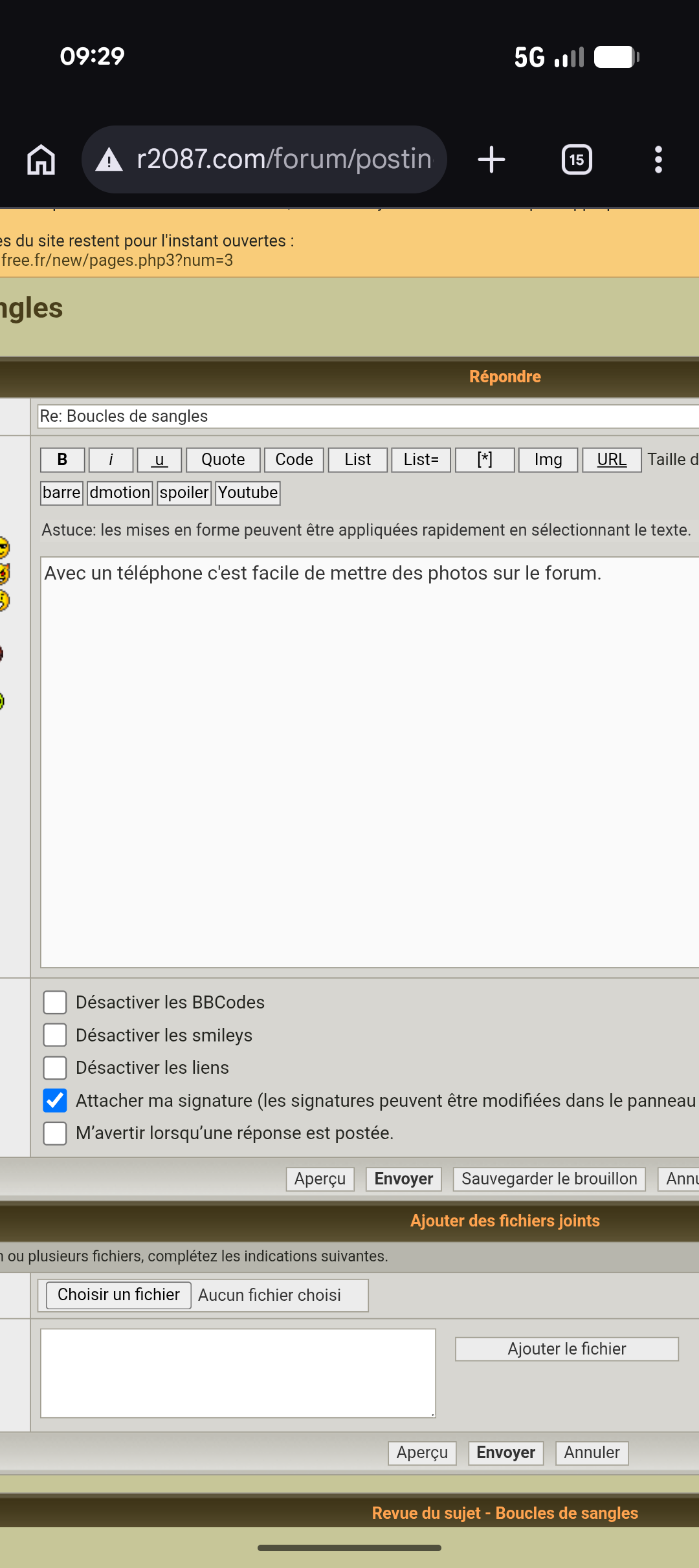Viewport: 699px width, 1568px height.
Task: Focus the subject field Re: Boucles de sangles
Action: click(368, 417)
